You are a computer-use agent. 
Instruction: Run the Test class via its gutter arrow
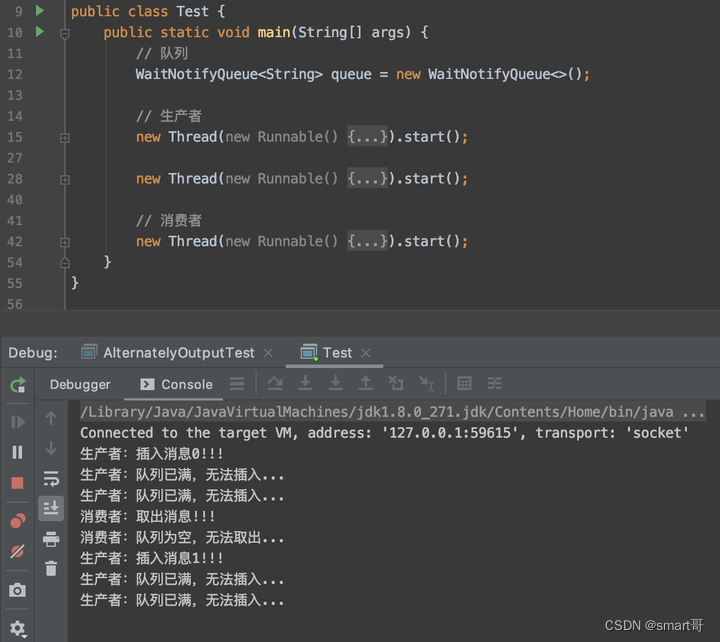tap(40, 11)
